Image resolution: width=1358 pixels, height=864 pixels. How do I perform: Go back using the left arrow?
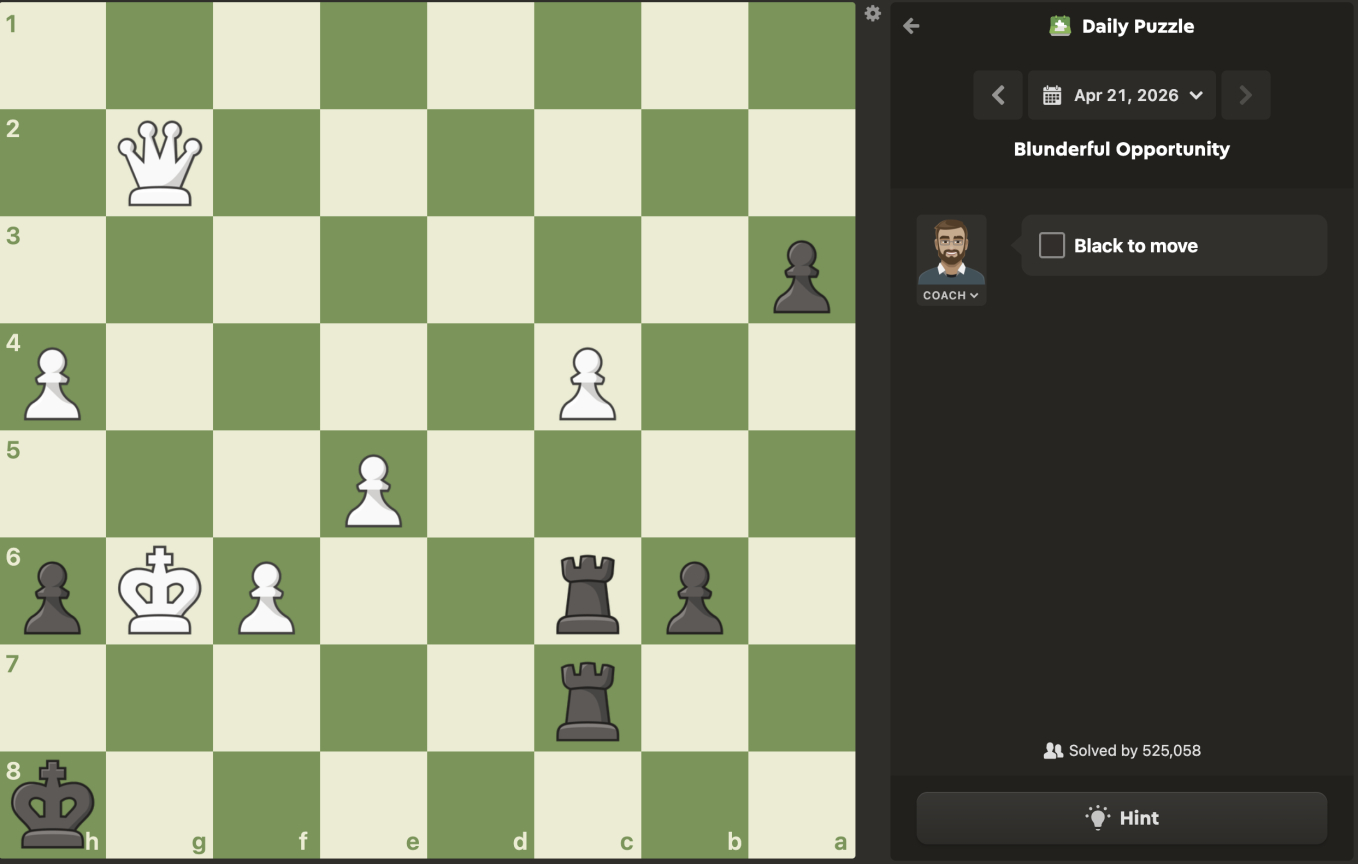tap(911, 26)
